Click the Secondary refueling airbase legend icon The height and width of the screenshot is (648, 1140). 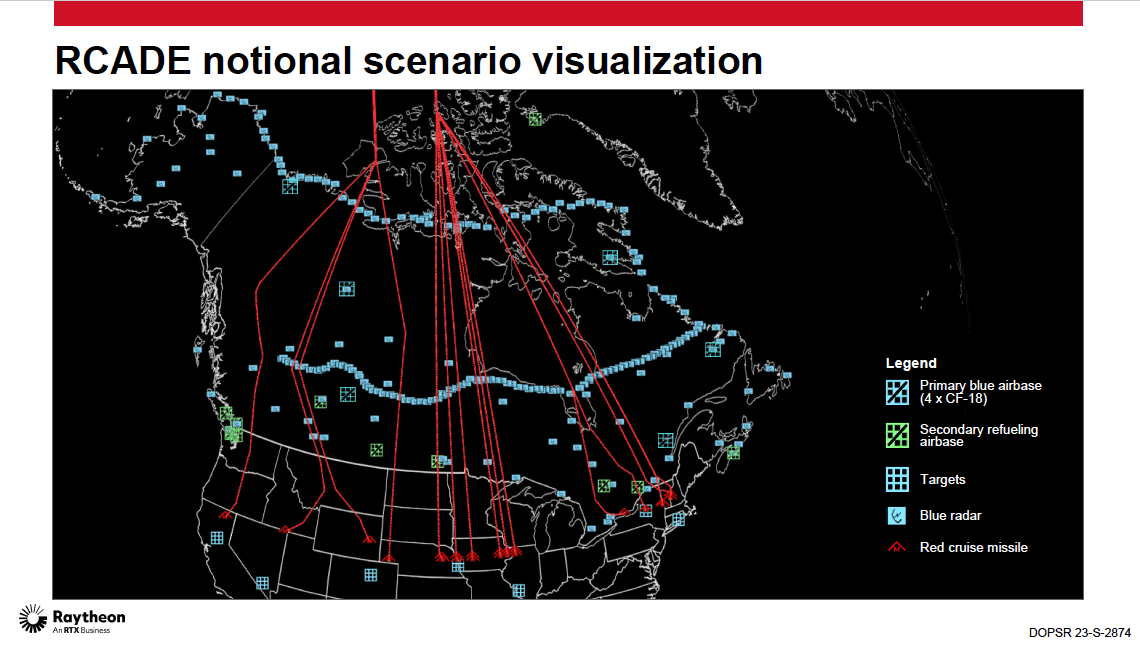click(897, 435)
